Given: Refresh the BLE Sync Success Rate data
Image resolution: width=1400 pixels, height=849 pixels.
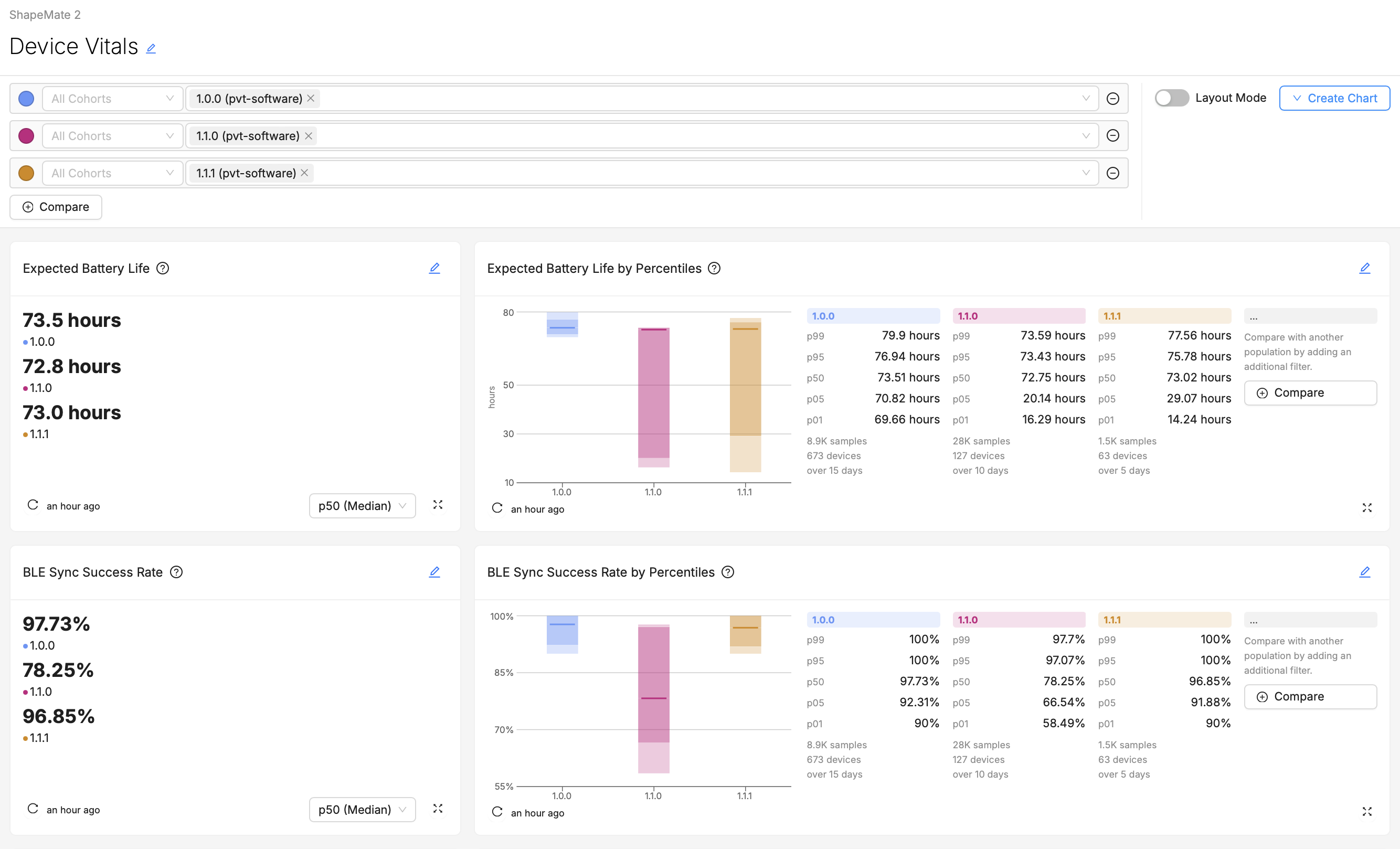Looking at the screenshot, I should (32, 809).
